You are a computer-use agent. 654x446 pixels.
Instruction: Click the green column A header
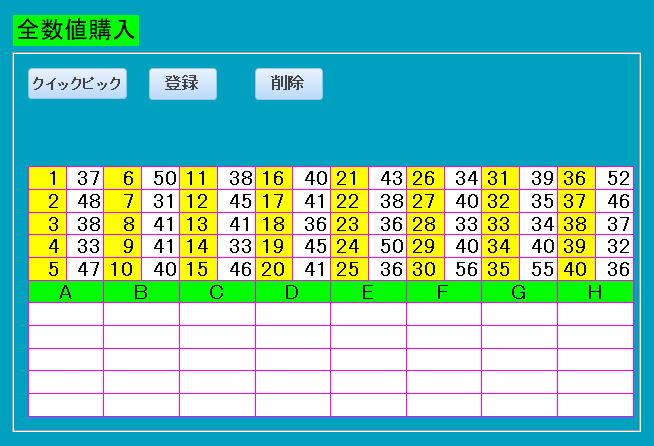(x=66, y=292)
